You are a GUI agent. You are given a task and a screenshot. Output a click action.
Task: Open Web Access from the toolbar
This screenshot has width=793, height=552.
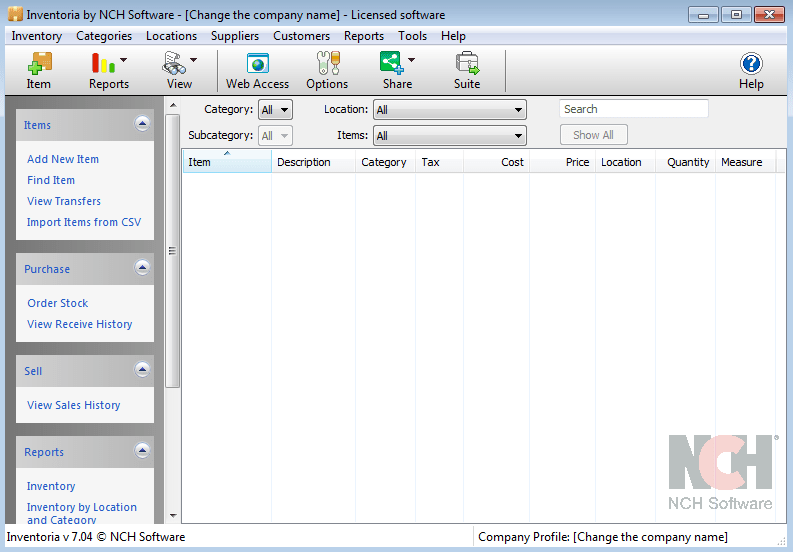point(257,70)
